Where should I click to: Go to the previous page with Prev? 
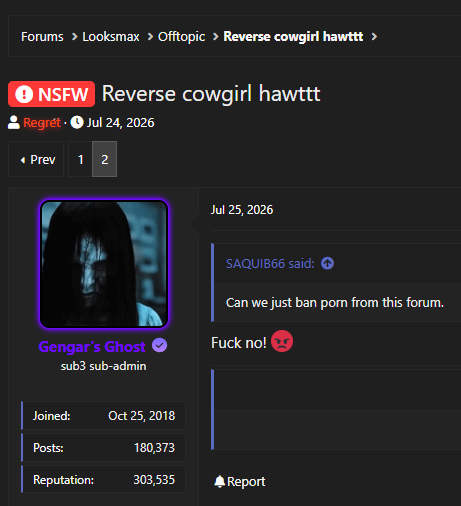(36, 159)
